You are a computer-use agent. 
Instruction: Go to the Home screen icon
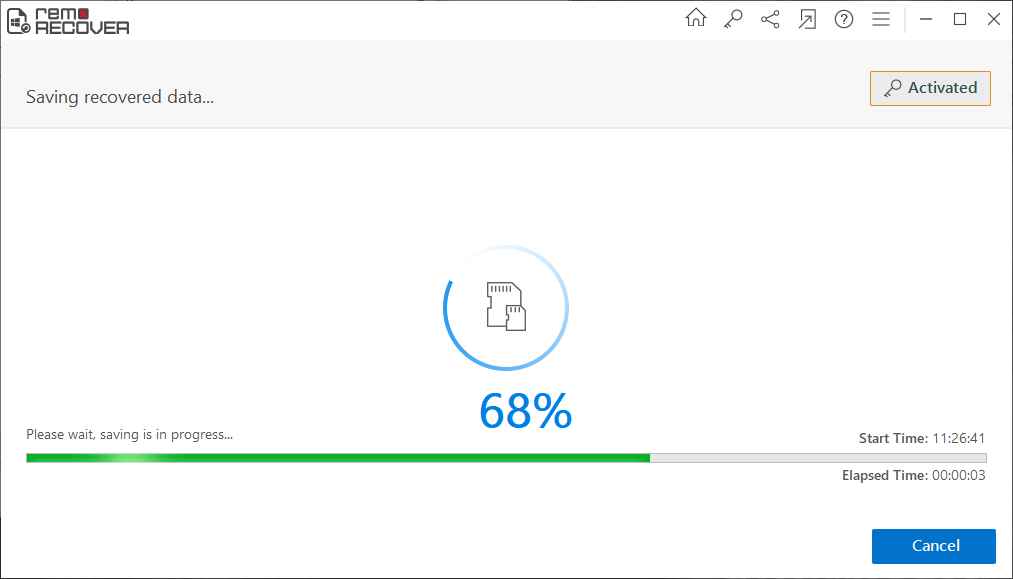pyautogui.click(x=695, y=19)
